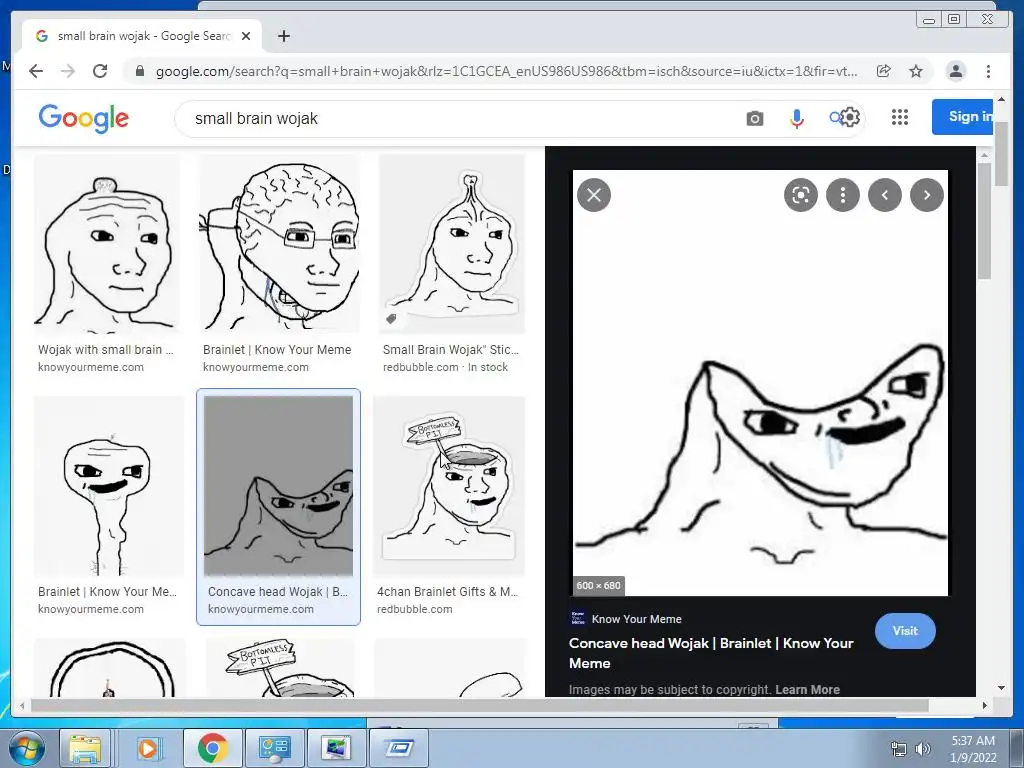Image resolution: width=1024 pixels, height=768 pixels.
Task: Close the image preview panel
Action: coord(594,195)
